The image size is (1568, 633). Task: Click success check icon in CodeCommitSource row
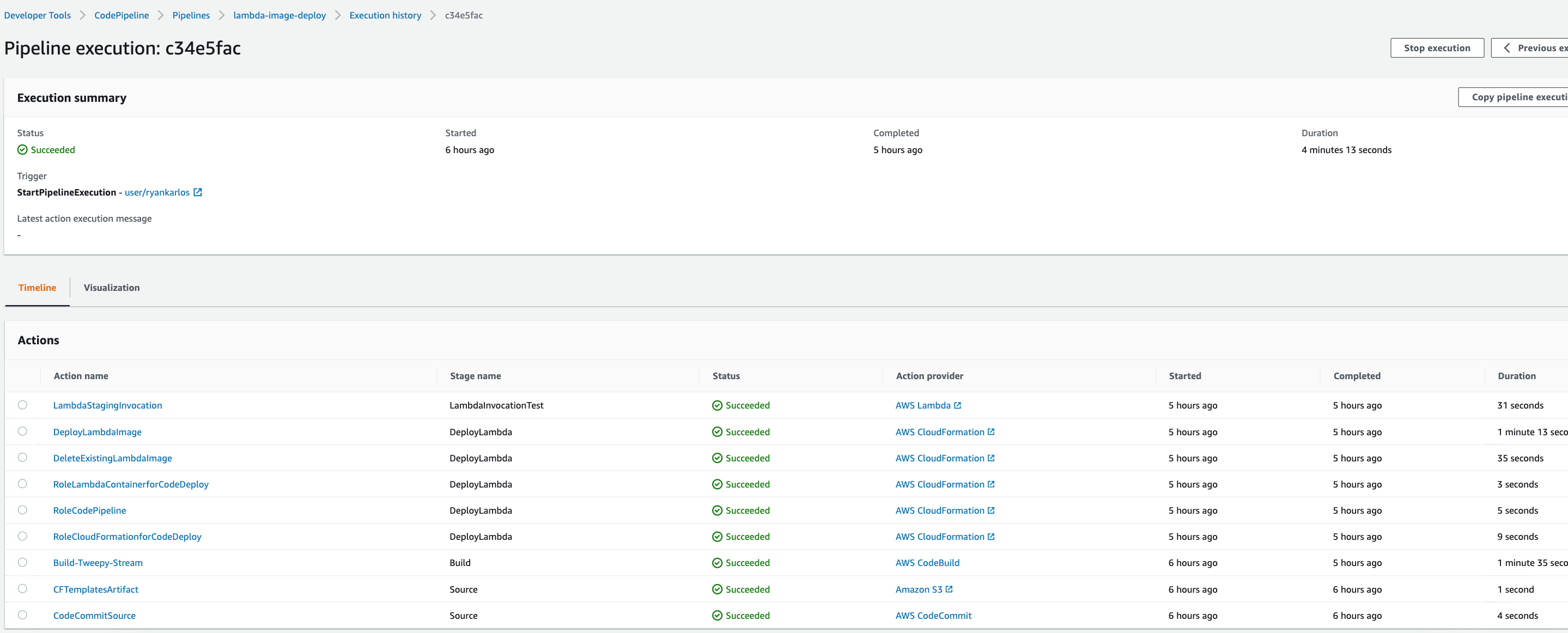coord(717,616)
